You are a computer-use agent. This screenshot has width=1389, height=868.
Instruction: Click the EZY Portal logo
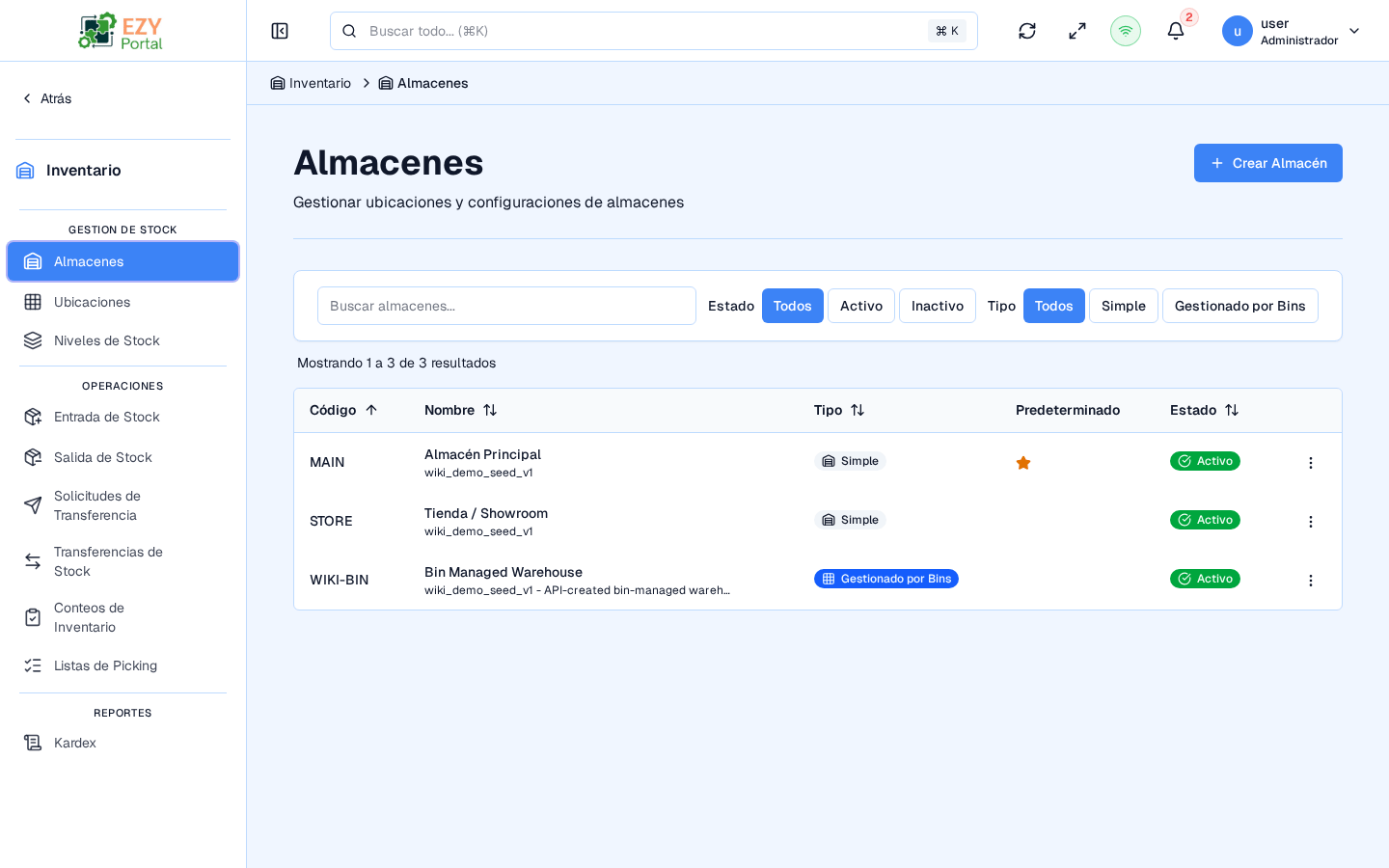click(x=121, y=31)
